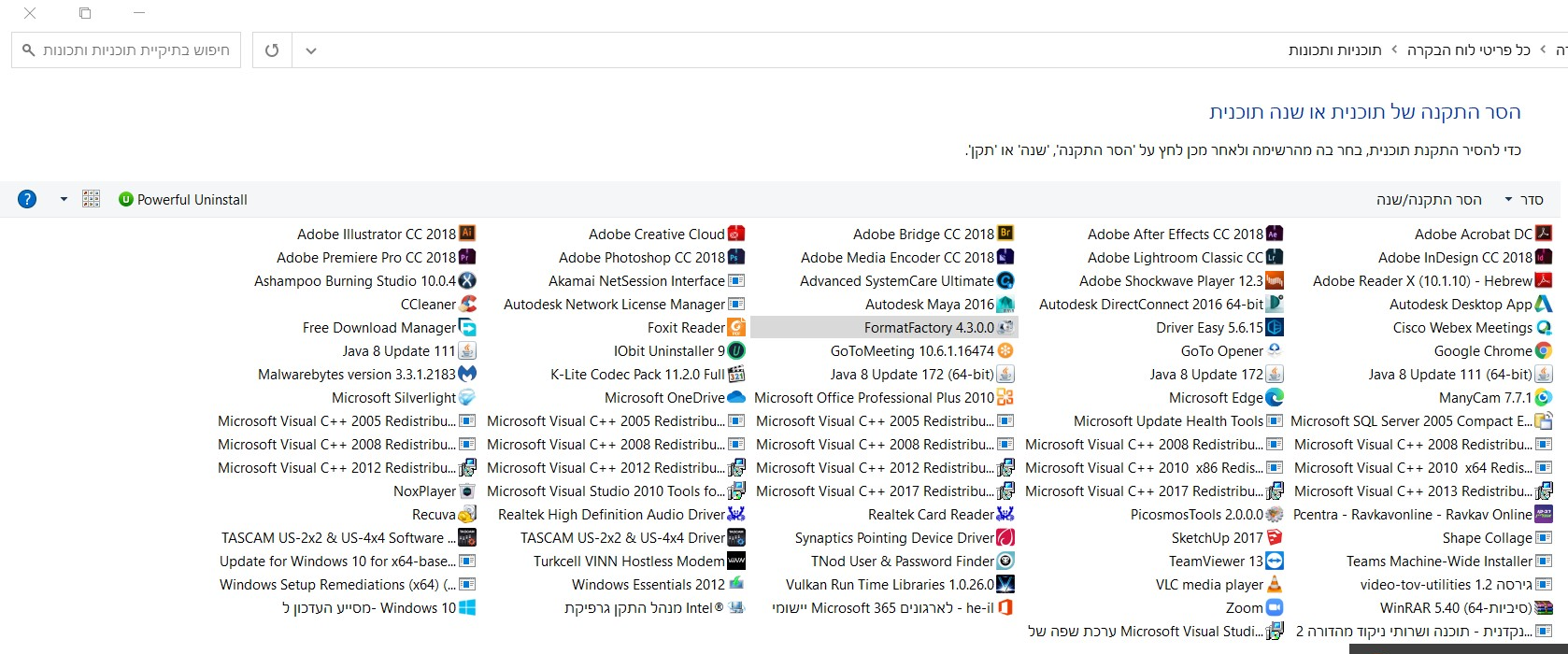Screen dimensions: 1568x654
Task: Click the Microsoft OneDrive cloud icon
Action: coord(736,397)
